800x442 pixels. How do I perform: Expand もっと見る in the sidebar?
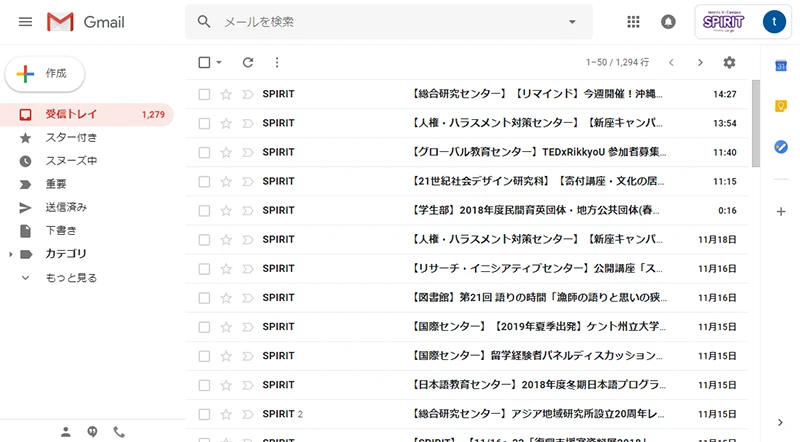click(x=70, y=278)
